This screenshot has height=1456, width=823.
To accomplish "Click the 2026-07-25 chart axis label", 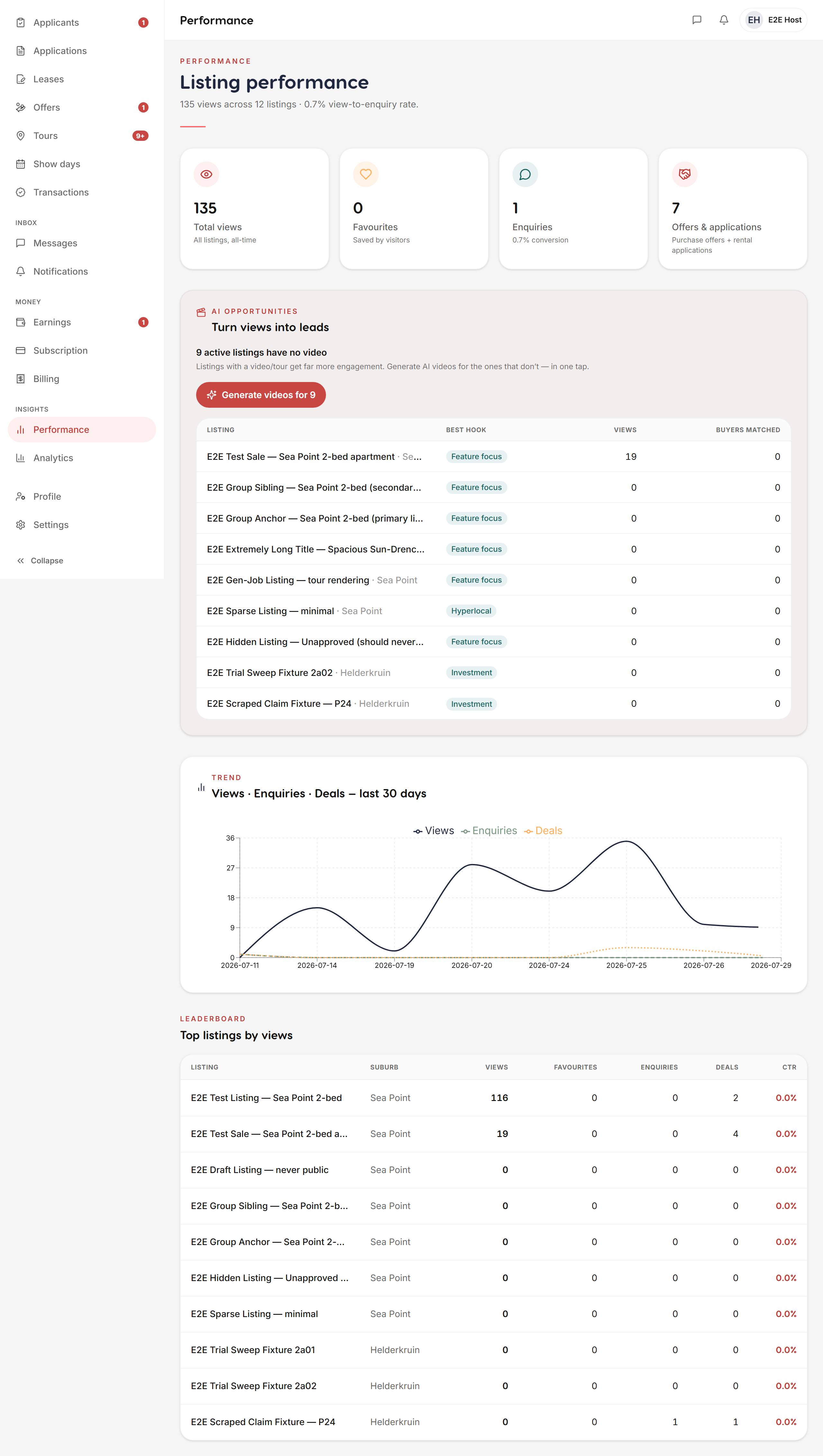I will (x=626, y=965).
